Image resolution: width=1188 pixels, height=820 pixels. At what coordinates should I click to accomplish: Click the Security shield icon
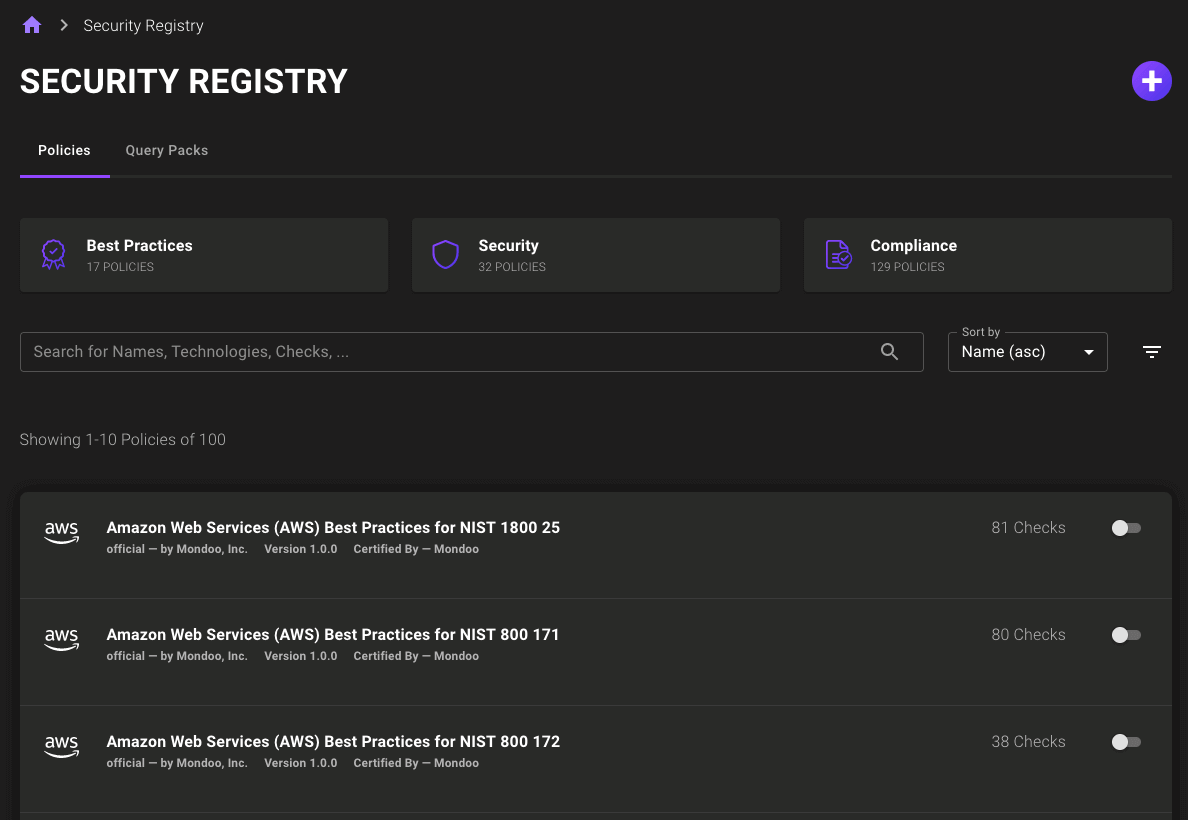click(445, 254)
